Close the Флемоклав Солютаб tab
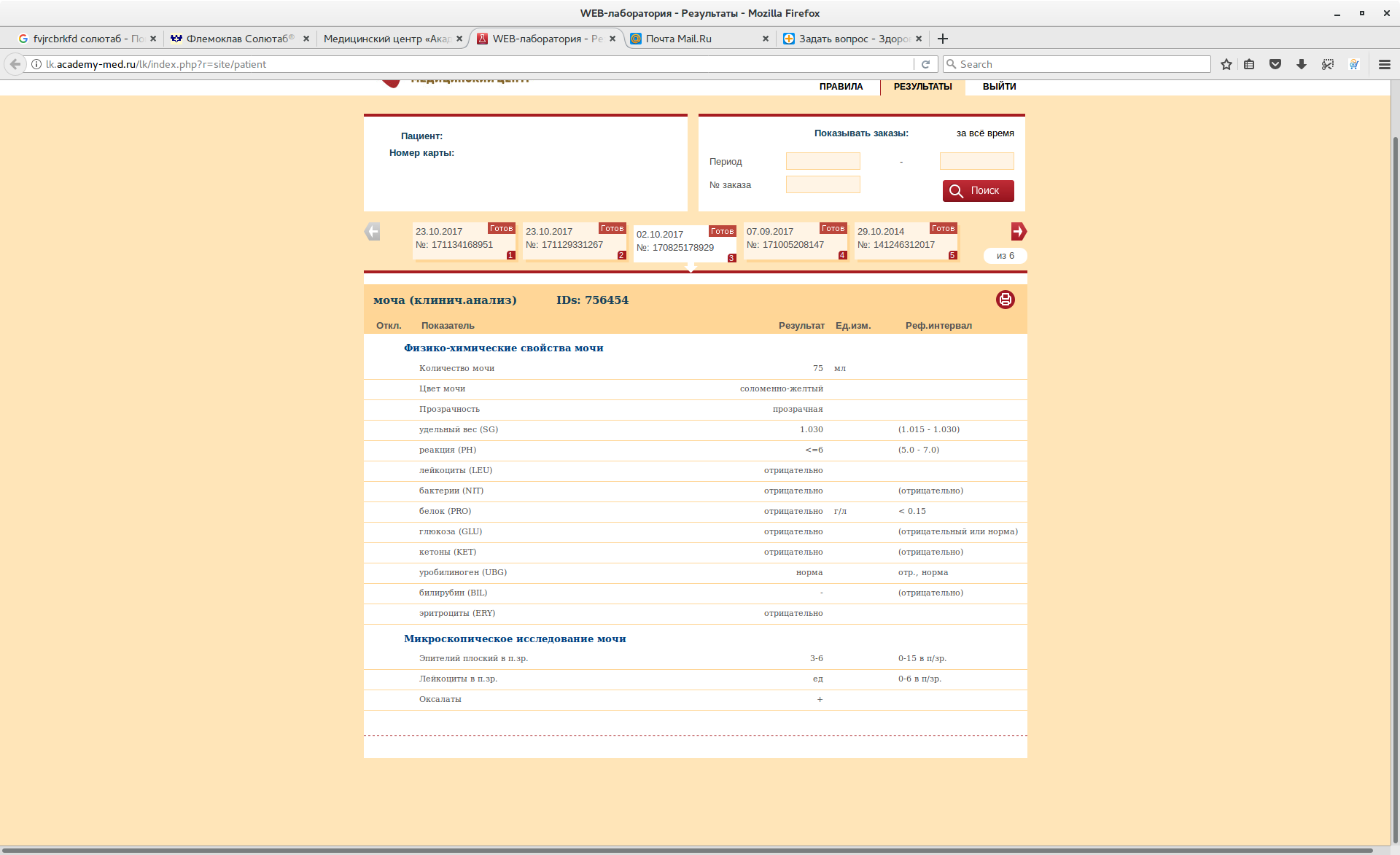Screen dimensions: 1400x855 [x=306, y=39]
